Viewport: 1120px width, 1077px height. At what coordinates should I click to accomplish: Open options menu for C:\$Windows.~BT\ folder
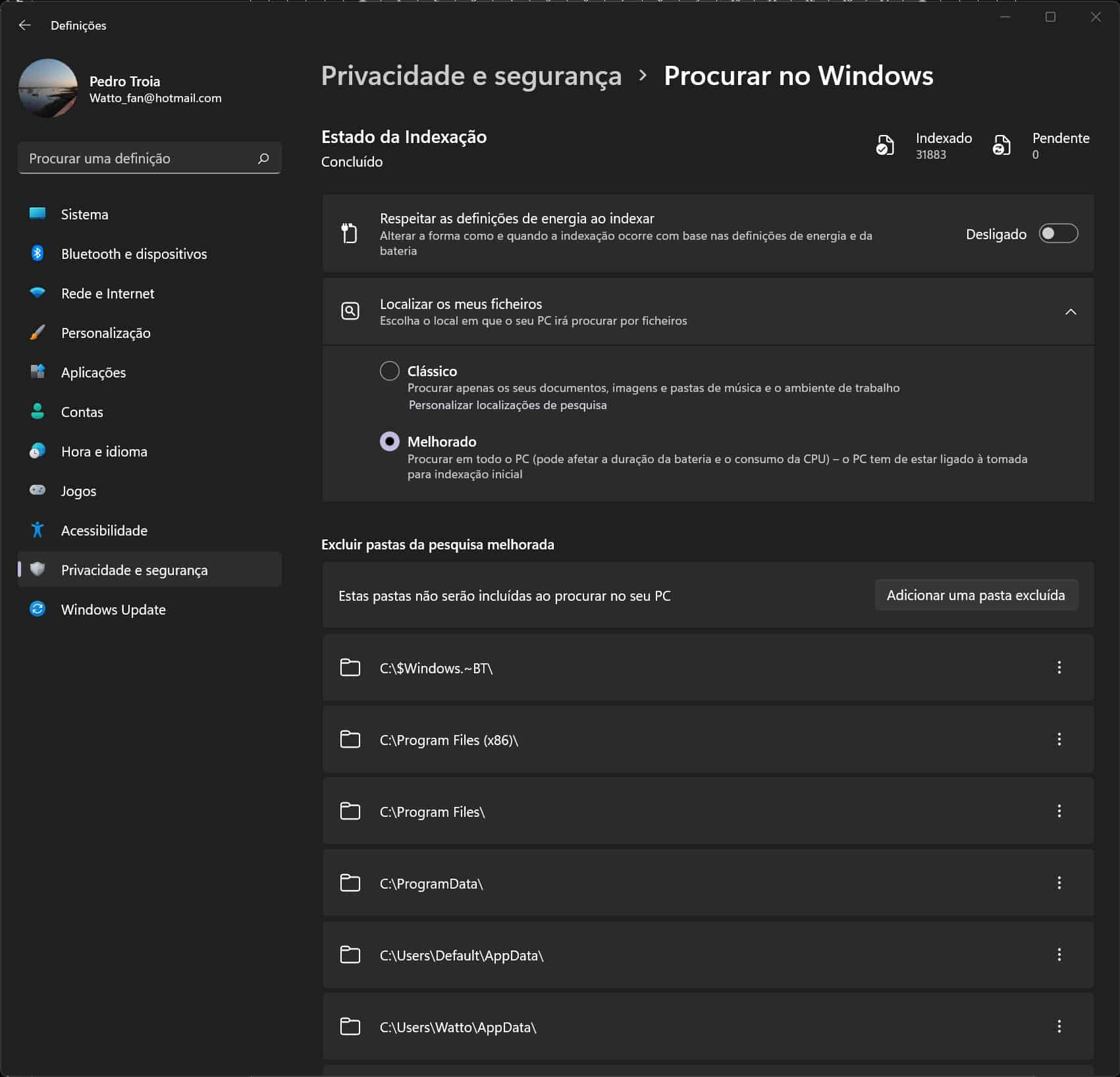[1059, 668]
